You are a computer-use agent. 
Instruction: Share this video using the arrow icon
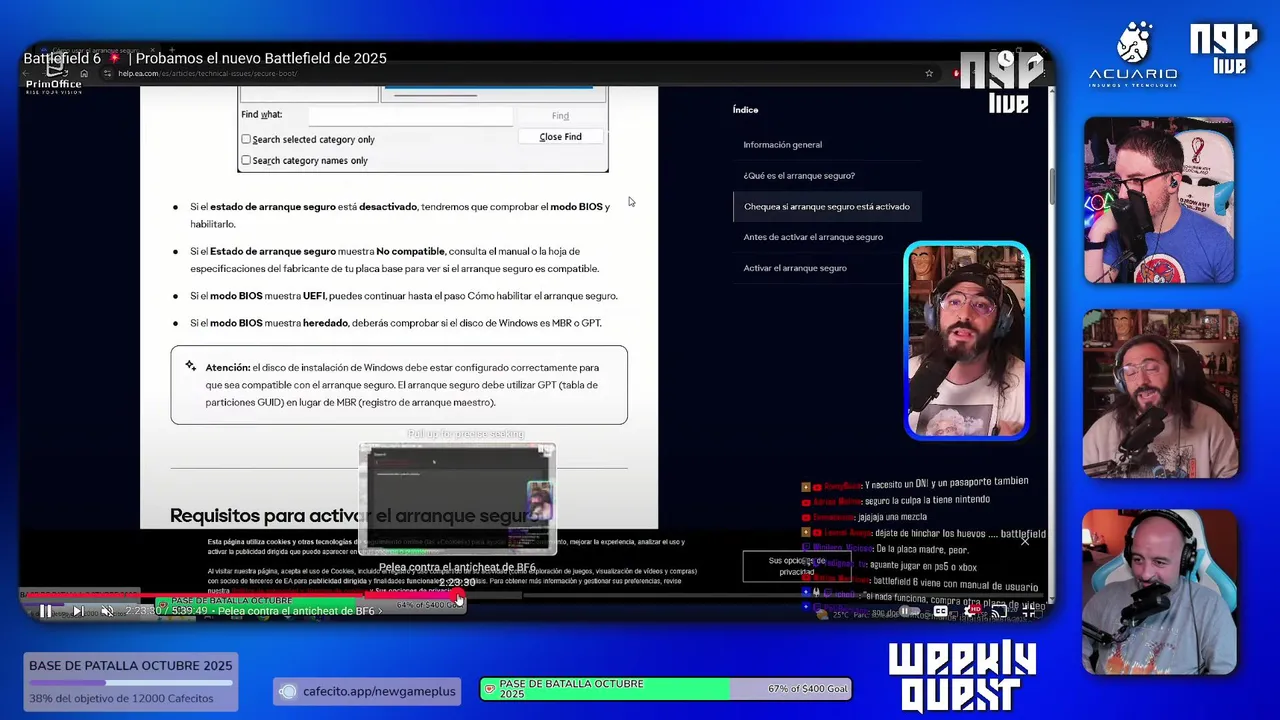pos(1035,60)
